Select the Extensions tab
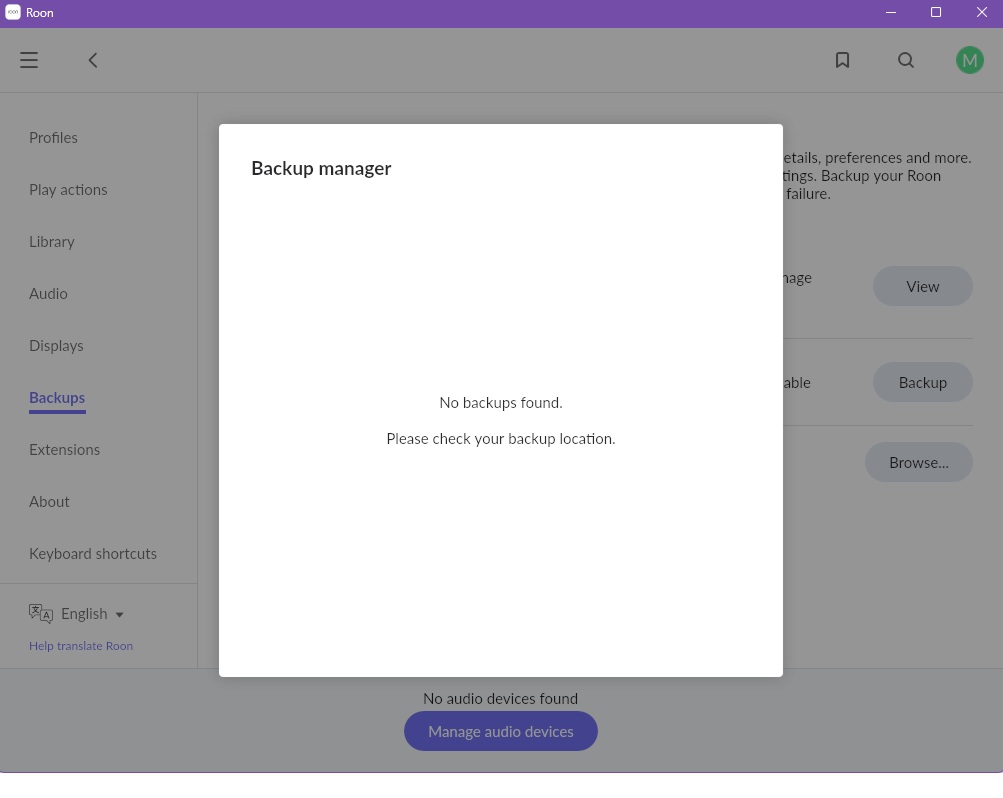 64,450
